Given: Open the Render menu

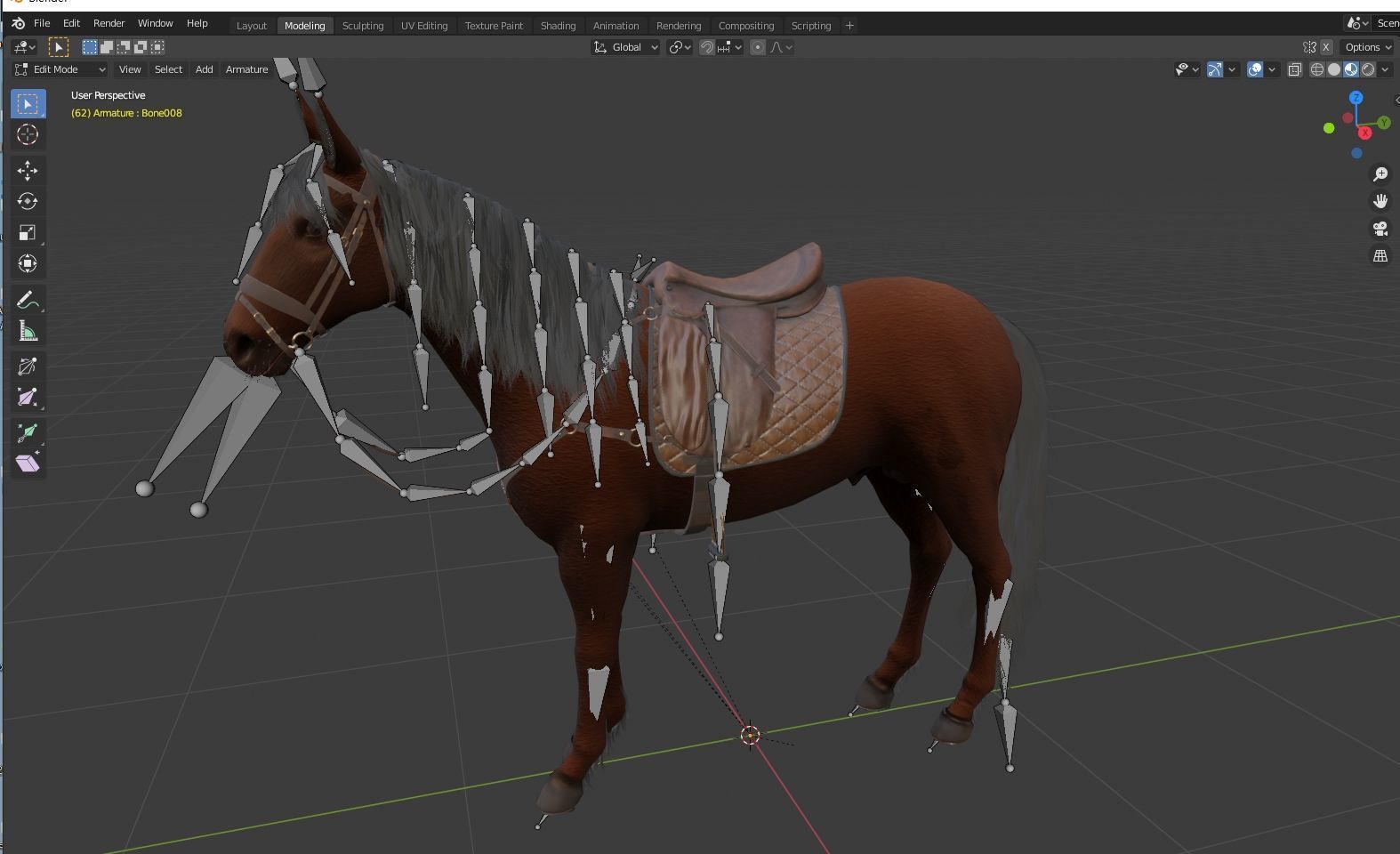Looking at the screenshot, I should click(x=109, y=23).
